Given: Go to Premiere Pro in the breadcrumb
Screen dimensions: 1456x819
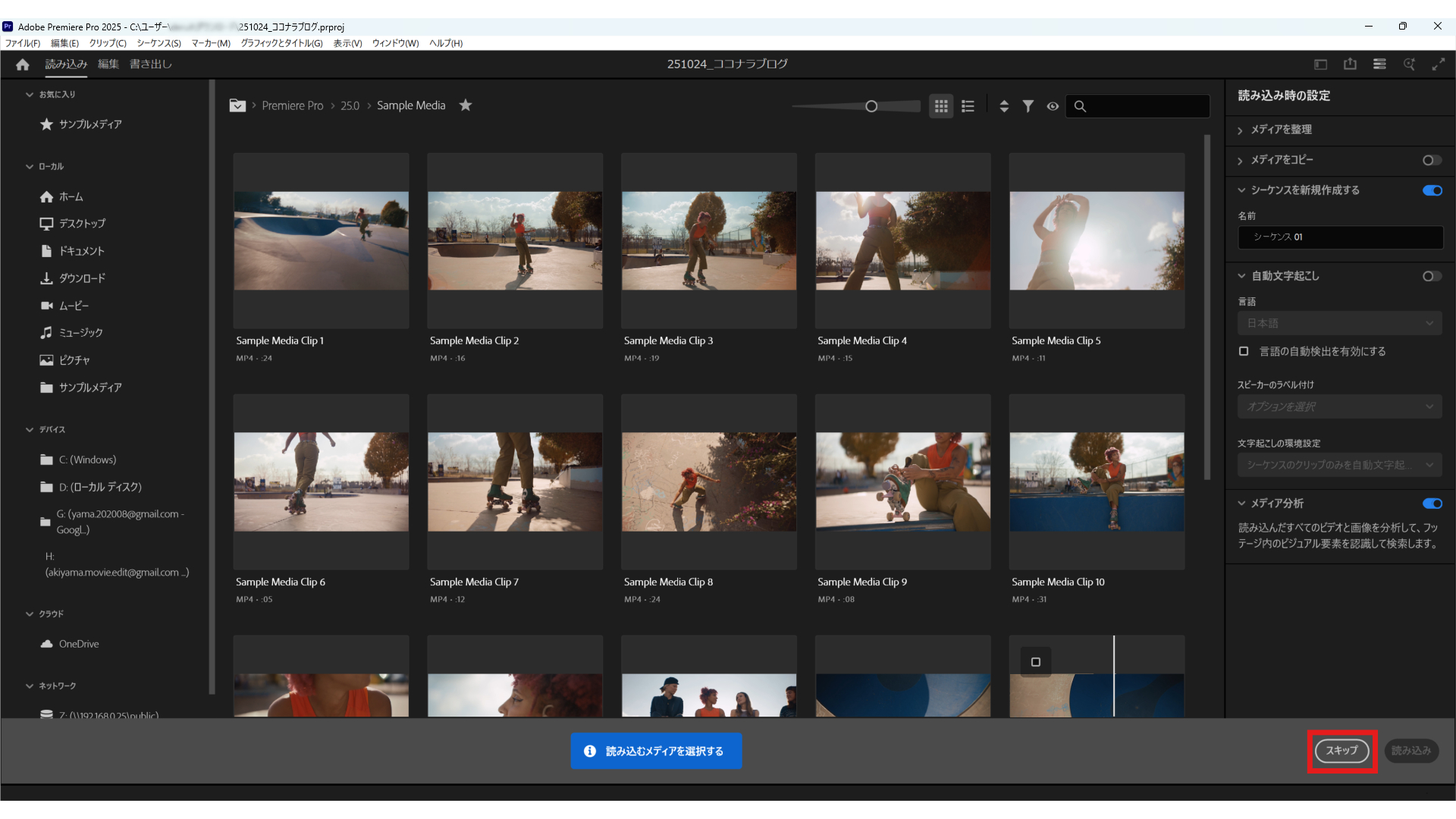Looking at the screenshot, I should tap(293, 105).
